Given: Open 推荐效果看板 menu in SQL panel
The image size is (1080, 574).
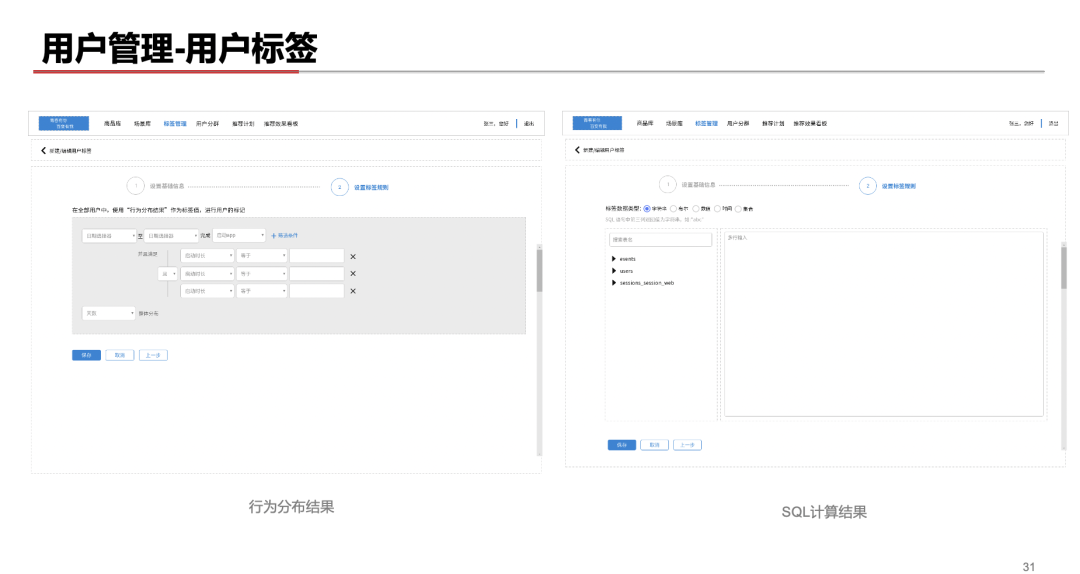Looking at the screenshot, I should 810,123.
